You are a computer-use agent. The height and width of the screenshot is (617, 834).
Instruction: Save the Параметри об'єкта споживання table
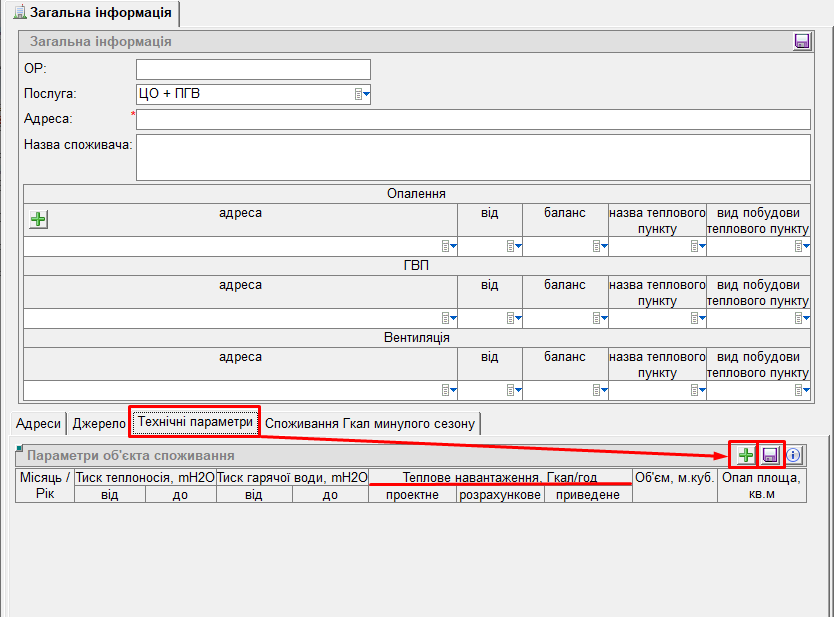click(x=771, y=455)
